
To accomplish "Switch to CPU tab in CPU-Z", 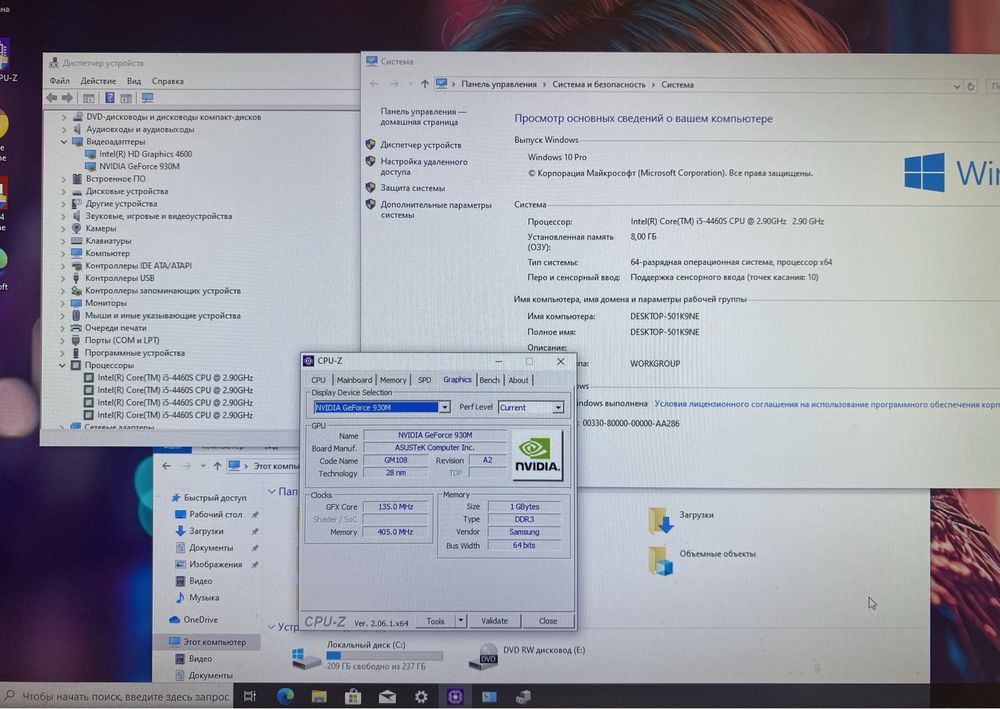I will tap(318, 380).
